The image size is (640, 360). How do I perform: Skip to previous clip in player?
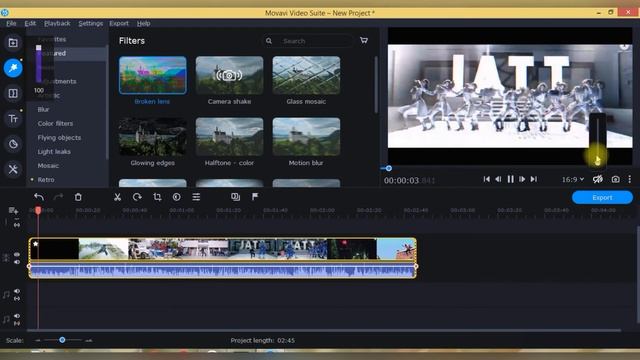pyautogui.click(x=487, y=179)
